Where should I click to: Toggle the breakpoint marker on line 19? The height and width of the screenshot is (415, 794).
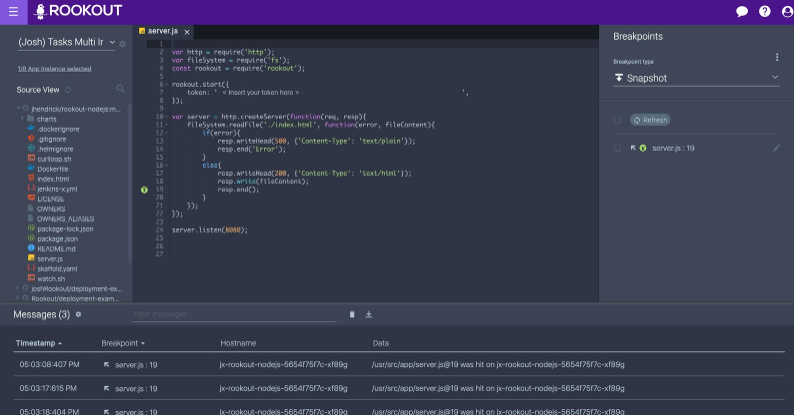[x=145, y=189]
